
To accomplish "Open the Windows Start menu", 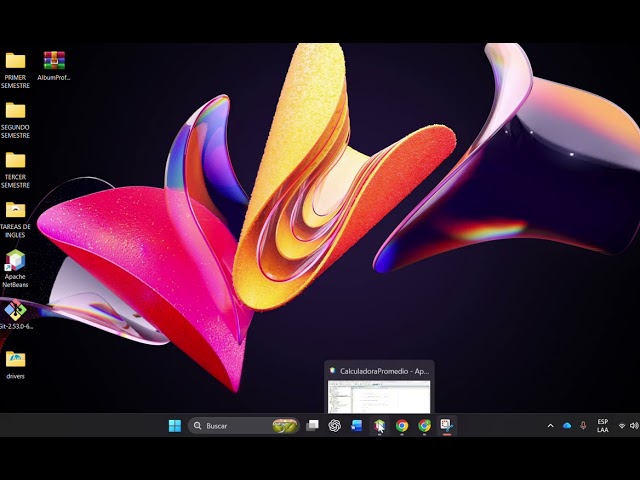I will coord(175,426).
